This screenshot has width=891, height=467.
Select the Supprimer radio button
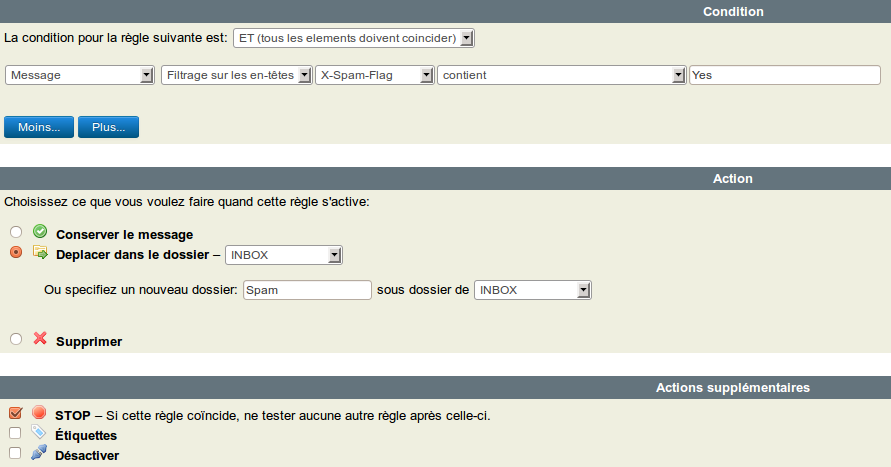coord(16,340)
